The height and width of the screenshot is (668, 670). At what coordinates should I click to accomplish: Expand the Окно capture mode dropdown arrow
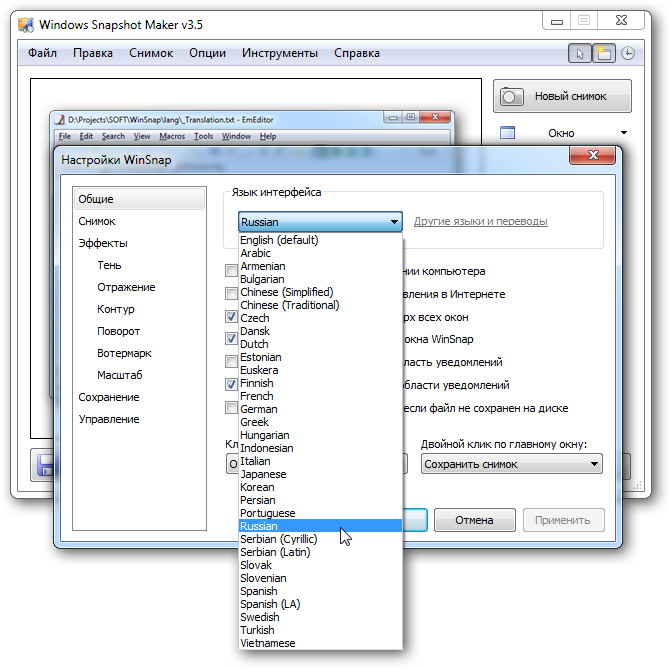tap(624, 132)
